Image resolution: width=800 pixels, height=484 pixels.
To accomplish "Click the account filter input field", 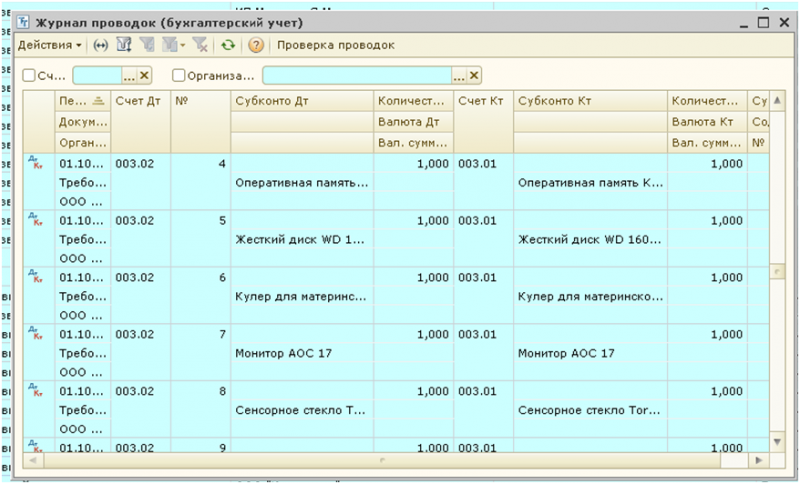I will pyautogui.click(x=97, y=76).
